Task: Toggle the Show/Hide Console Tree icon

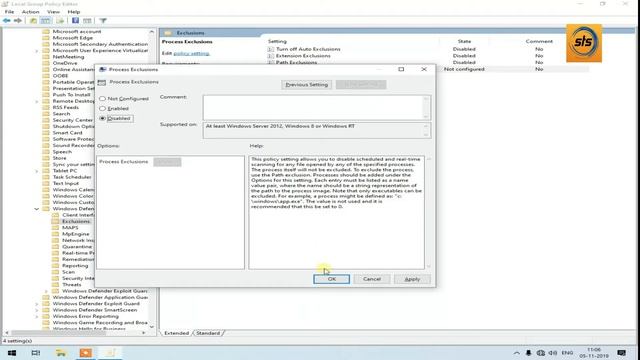Action: point(46,20)
